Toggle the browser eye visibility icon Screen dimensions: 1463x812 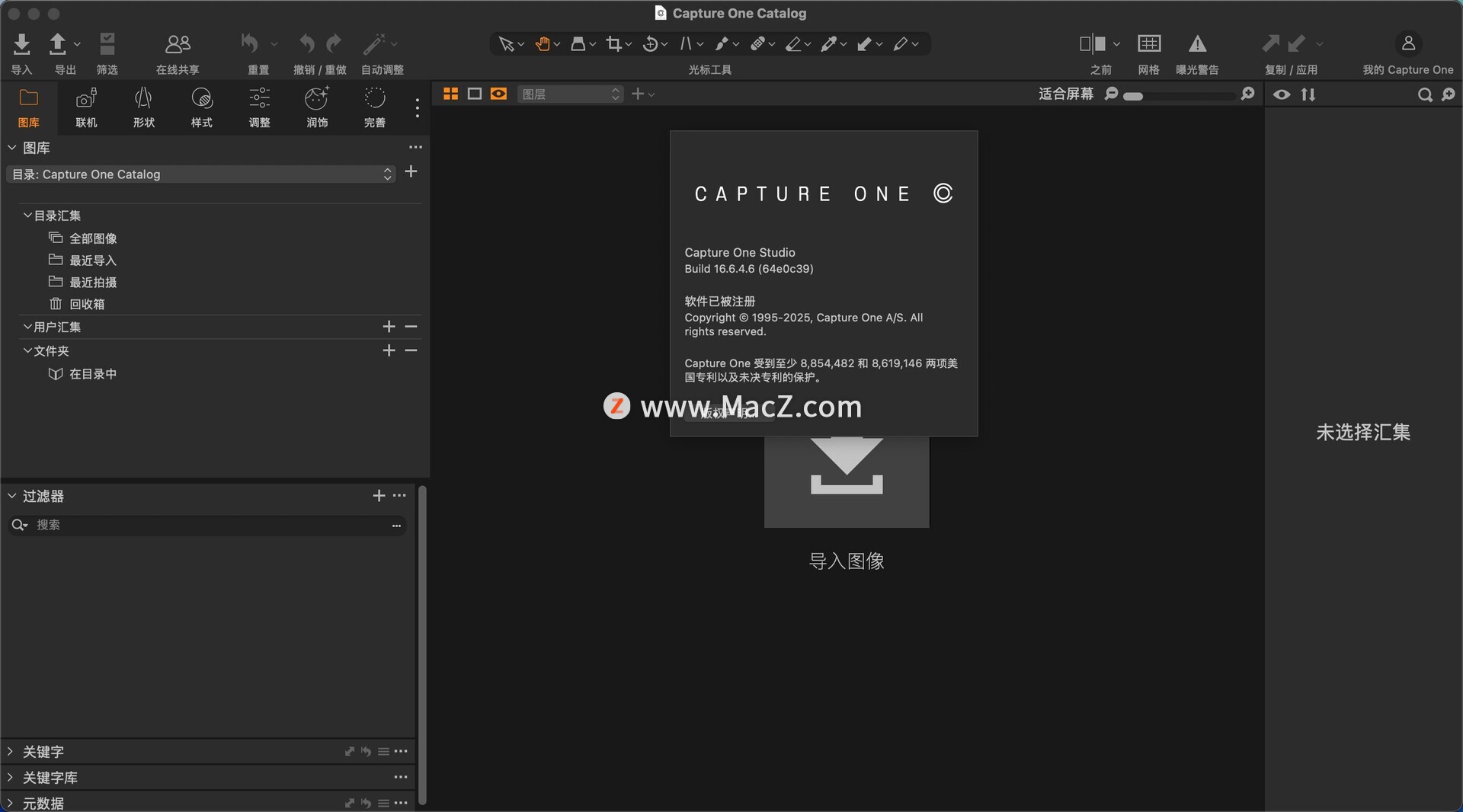tap(1282, 94)
